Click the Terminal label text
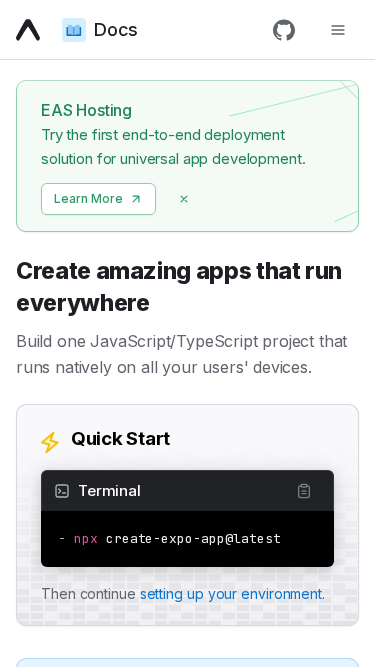Image resolution: width=375 pixels, height=667 pixels. [x=110, y=491]
